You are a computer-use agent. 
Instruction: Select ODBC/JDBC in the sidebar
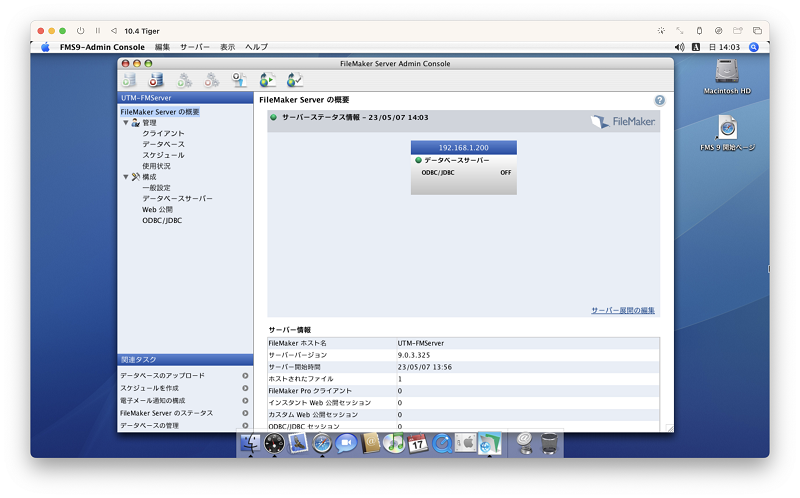pos(162,220)
